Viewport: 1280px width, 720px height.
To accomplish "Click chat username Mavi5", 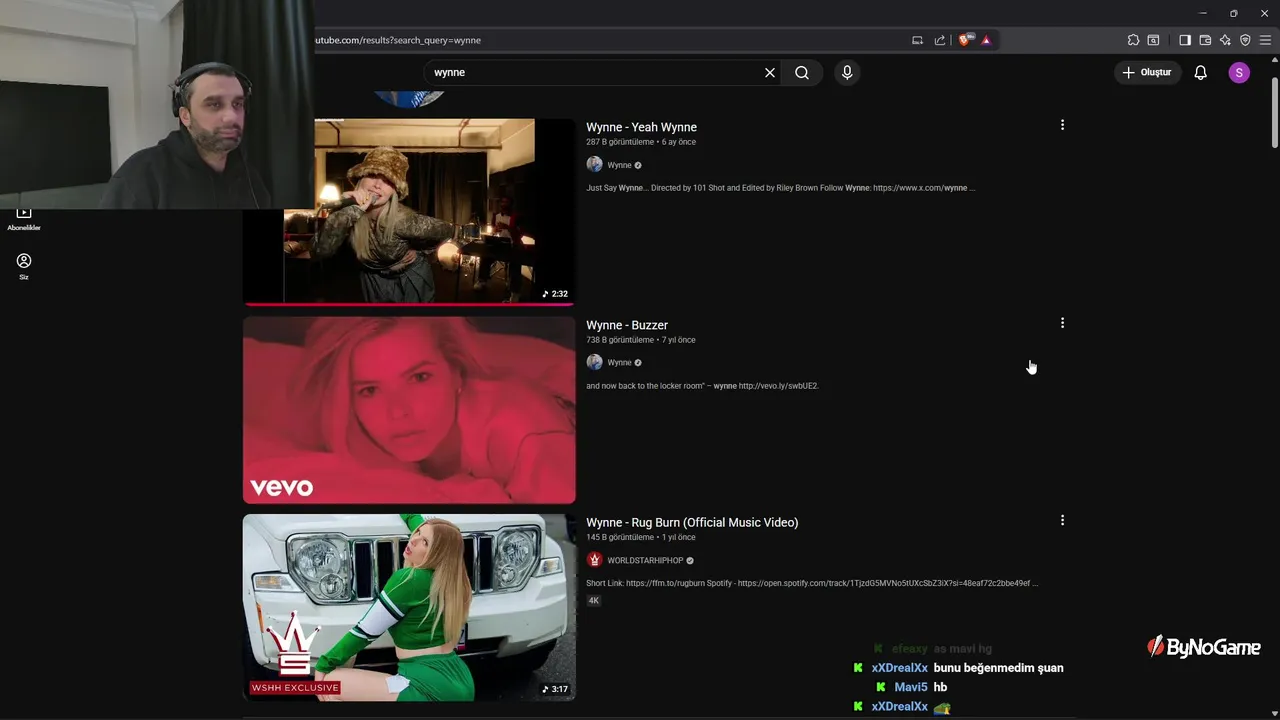I will click(x=911, y=687).
